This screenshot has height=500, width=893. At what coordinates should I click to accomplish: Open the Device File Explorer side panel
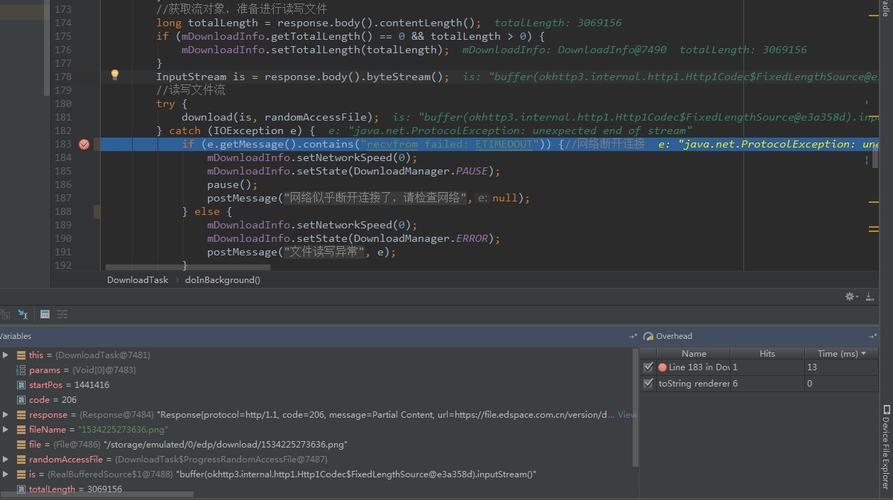click(886, 447)
